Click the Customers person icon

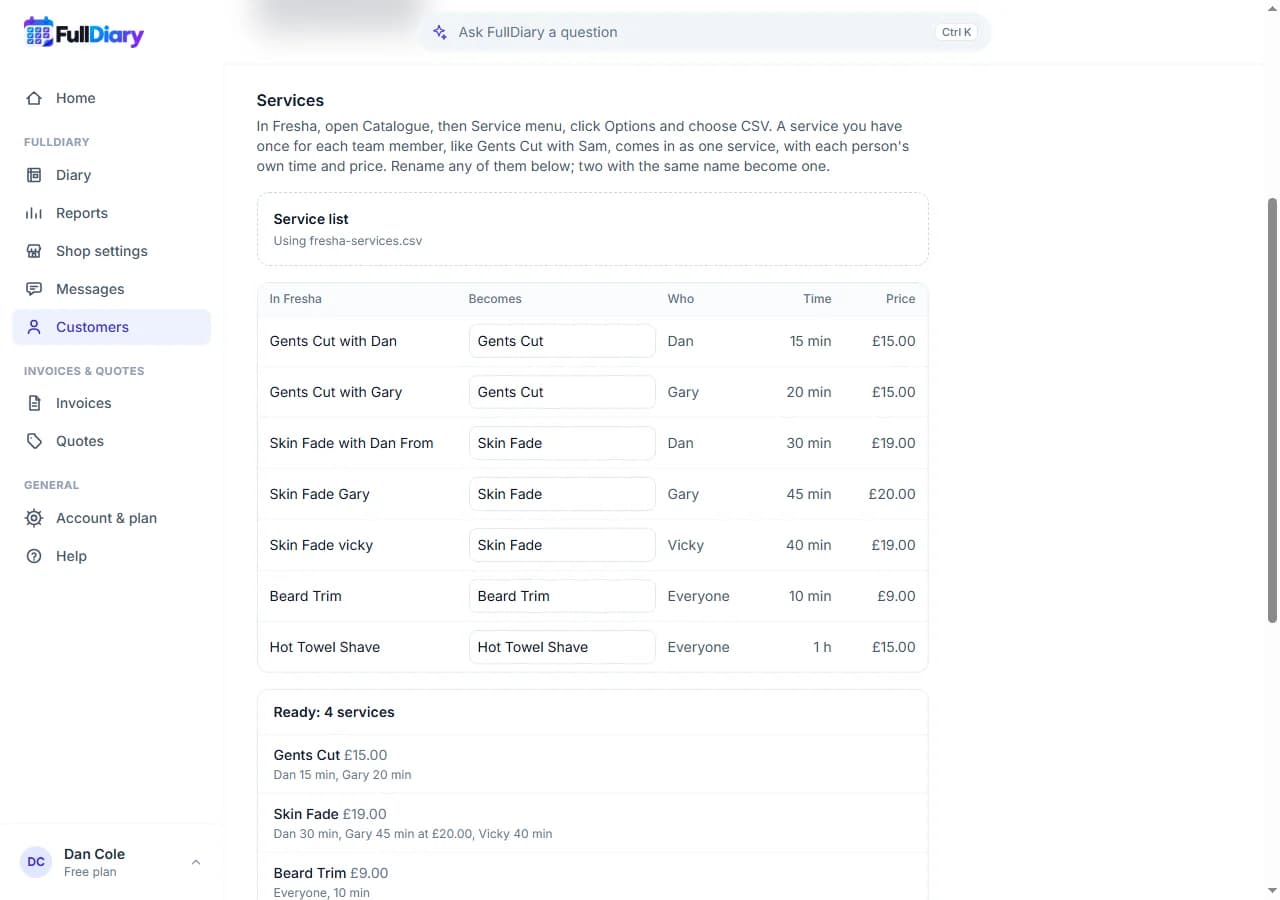(34, 327)
